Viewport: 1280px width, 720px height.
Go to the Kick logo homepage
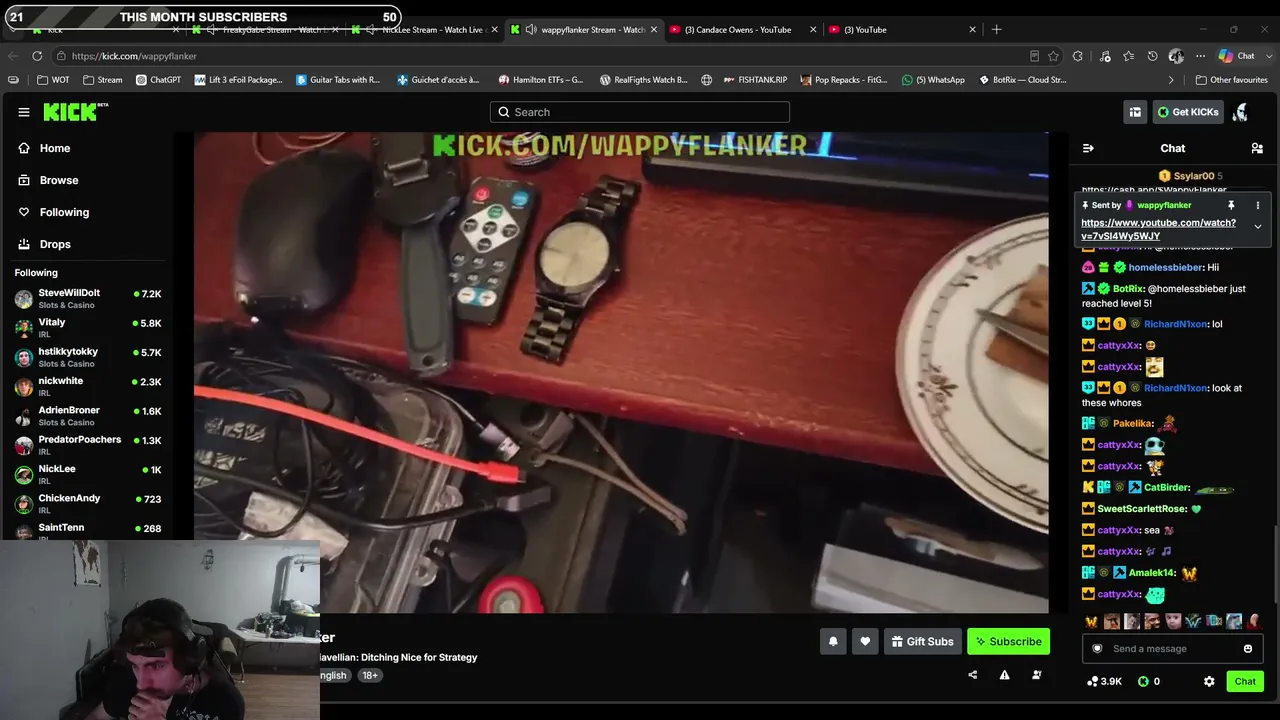[75, 112]
